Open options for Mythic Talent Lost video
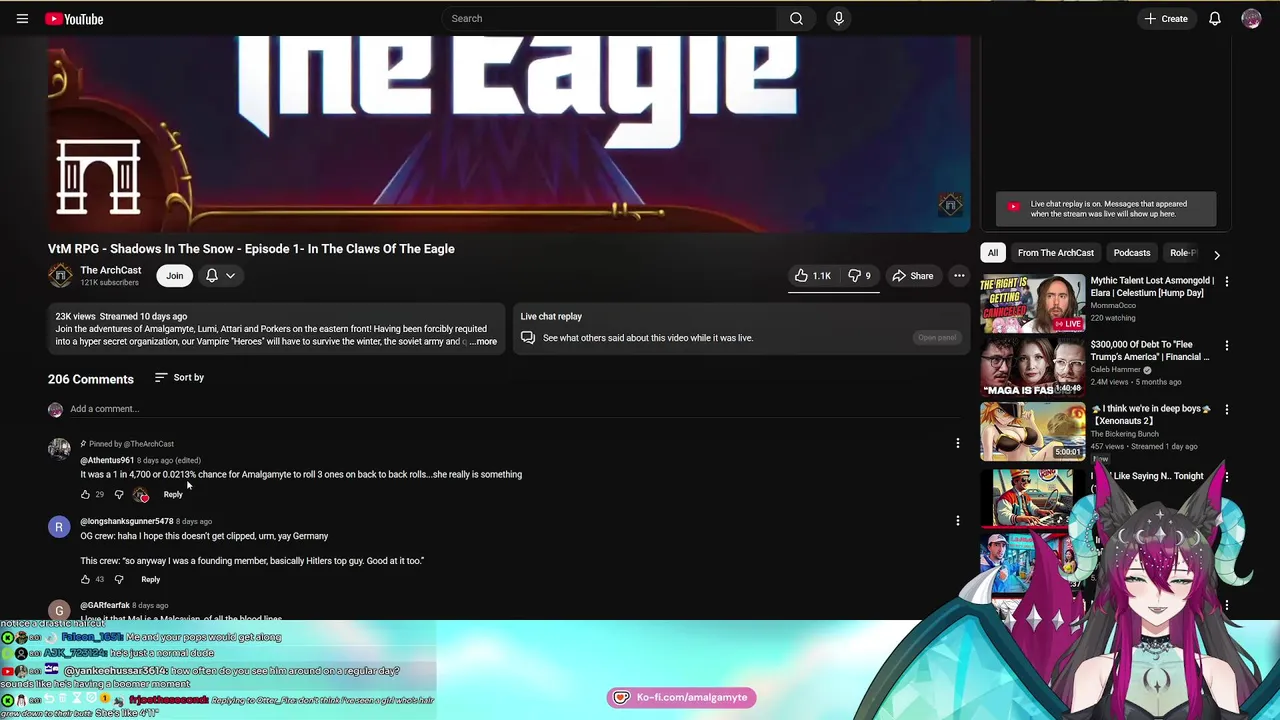This screenshot has width=1280, height=720. click(1227, 282)
